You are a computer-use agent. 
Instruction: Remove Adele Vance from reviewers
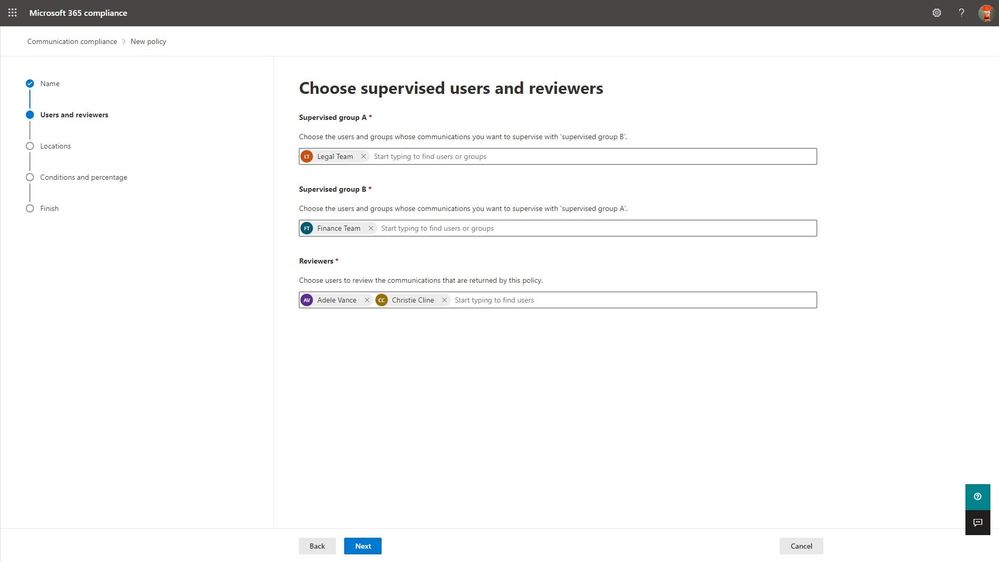pos(367,300)
